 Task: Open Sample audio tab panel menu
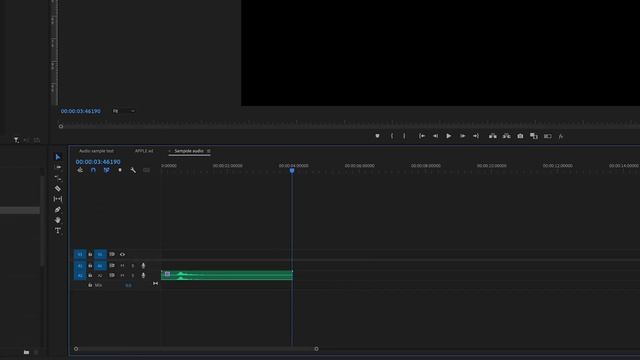[x=209, y=151]
